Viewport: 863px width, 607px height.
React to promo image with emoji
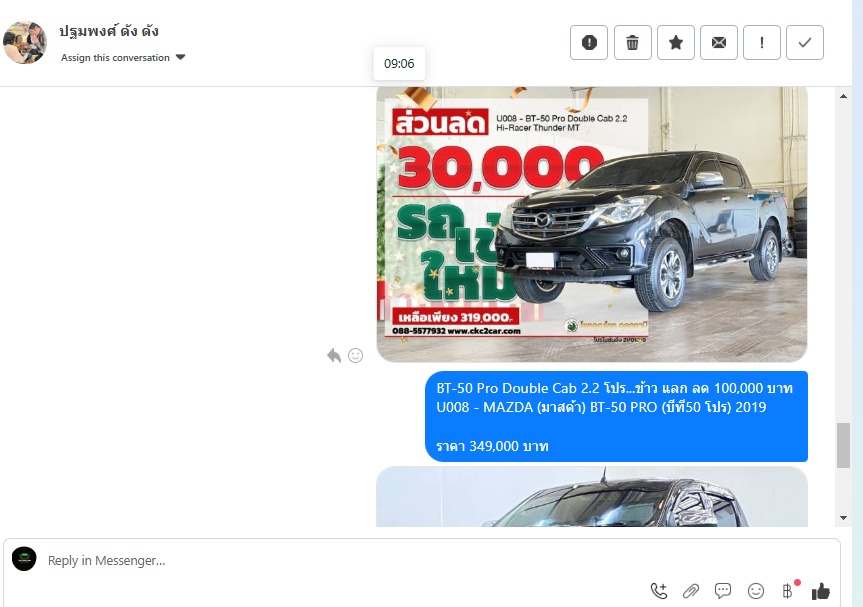point(356,356)
